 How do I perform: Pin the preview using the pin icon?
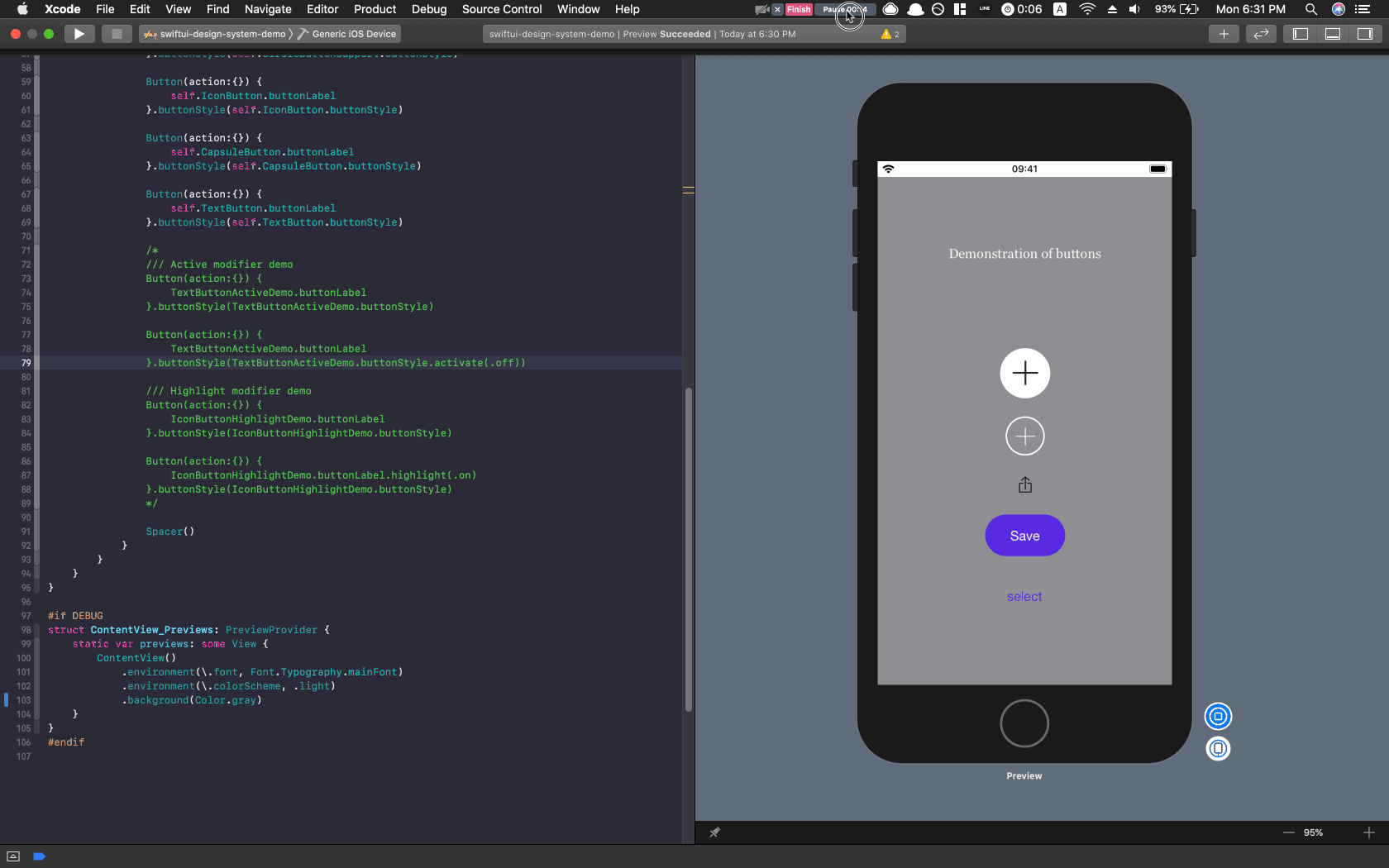point(715,832)
